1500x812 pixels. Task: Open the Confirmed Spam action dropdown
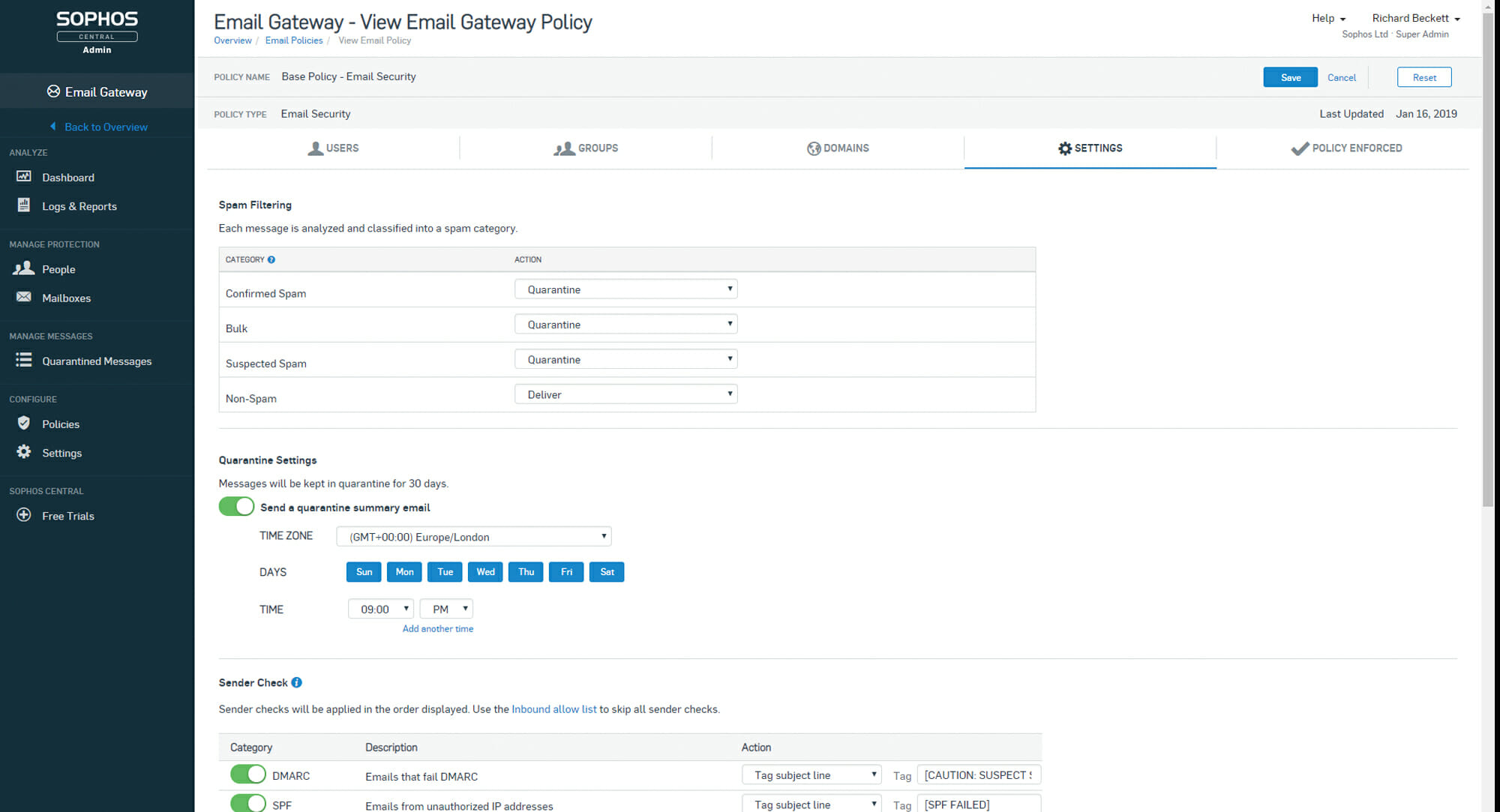625,289
